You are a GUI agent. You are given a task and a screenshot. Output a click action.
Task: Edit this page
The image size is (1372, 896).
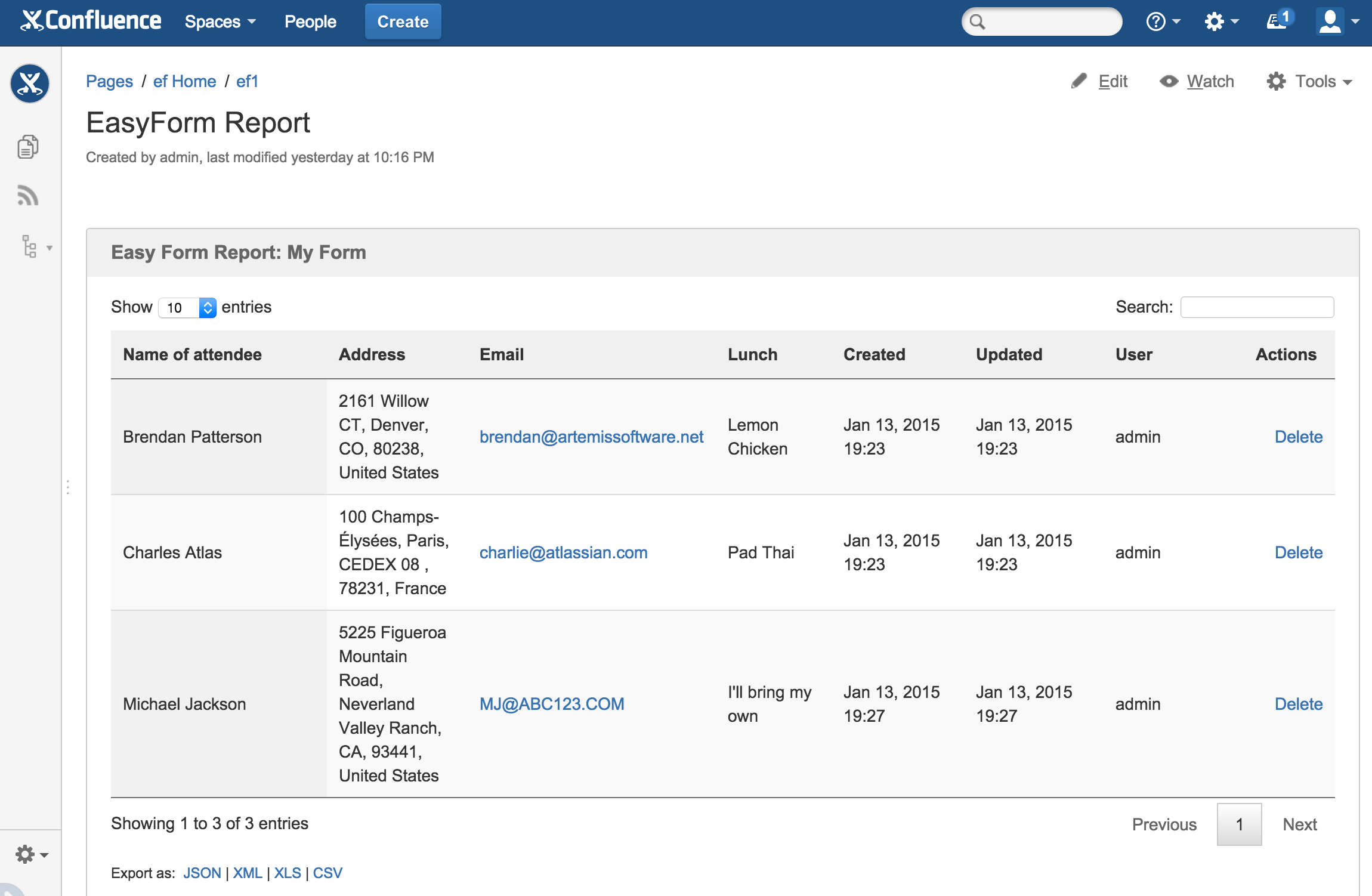(x=1113, y=81)
